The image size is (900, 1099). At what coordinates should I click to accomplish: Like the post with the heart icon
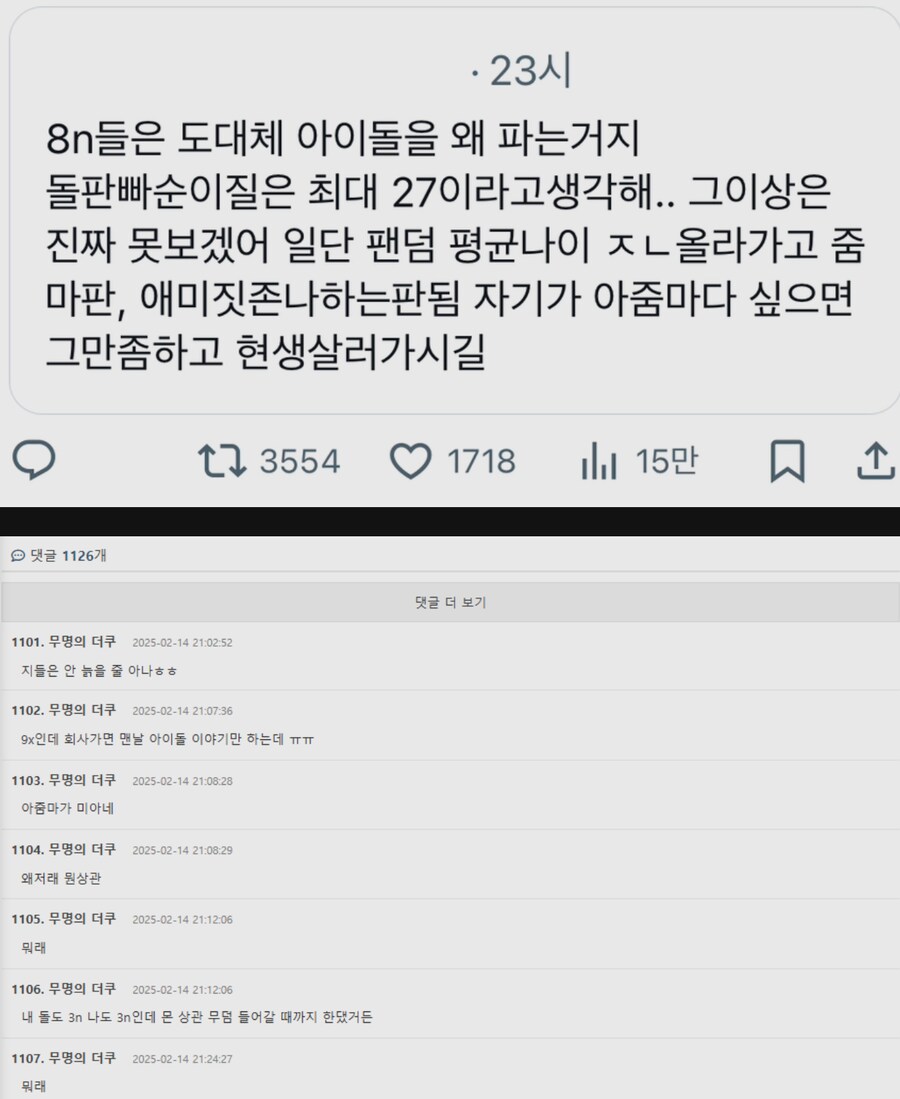pos(411,461)
